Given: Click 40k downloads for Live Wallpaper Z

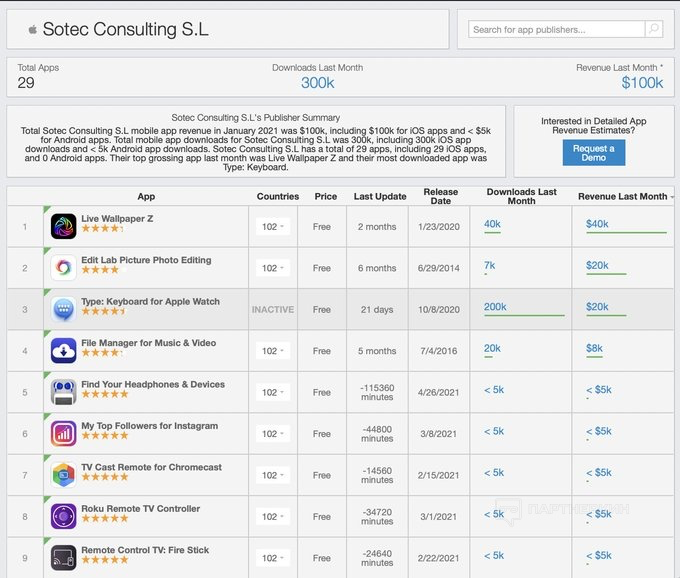Looking at the screenshot, I should (x=492, y=224).
